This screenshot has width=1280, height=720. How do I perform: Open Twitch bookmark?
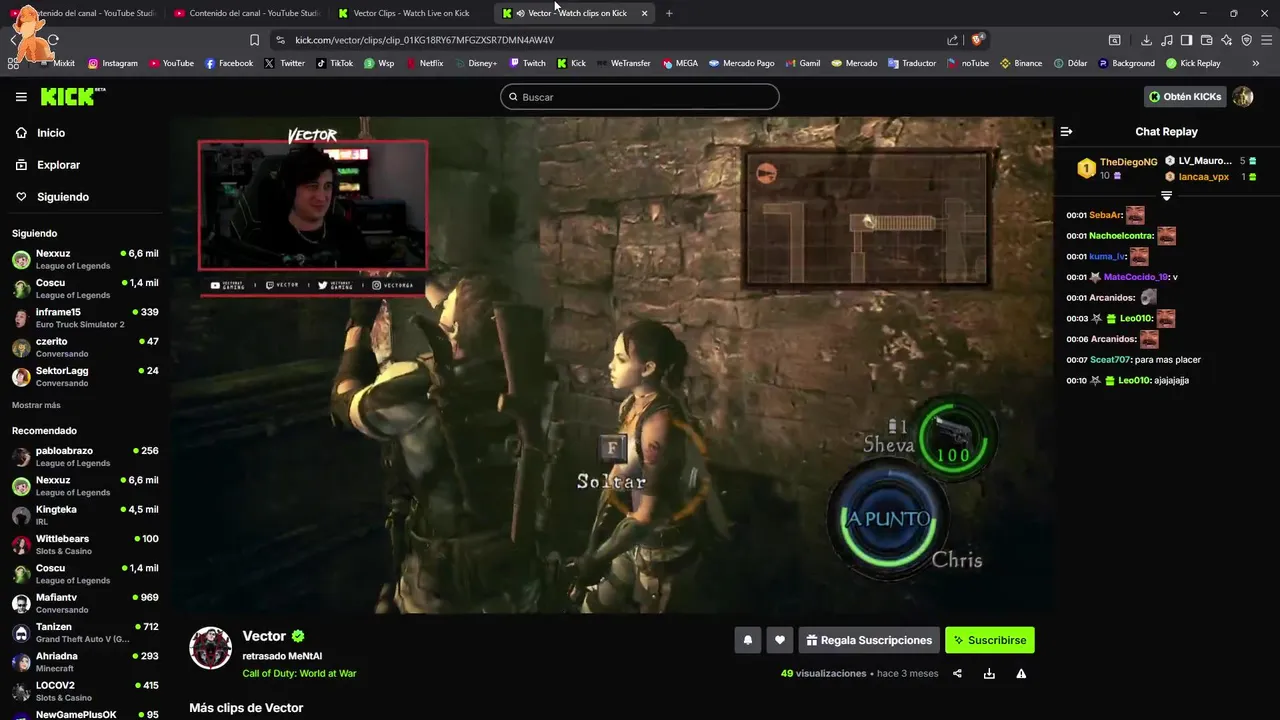click(x=527, y=63)
